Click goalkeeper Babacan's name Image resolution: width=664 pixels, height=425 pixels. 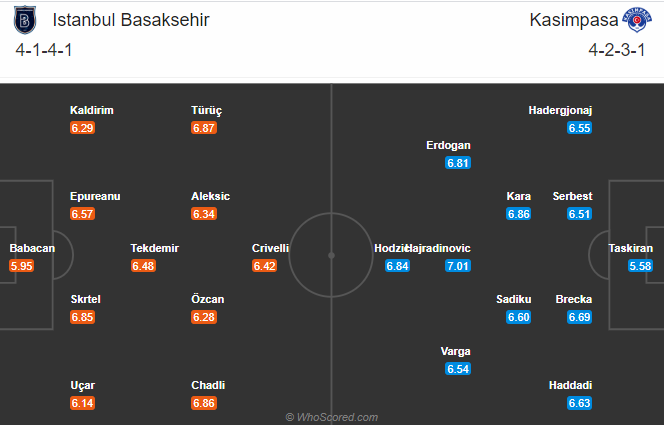click(33, 248)
